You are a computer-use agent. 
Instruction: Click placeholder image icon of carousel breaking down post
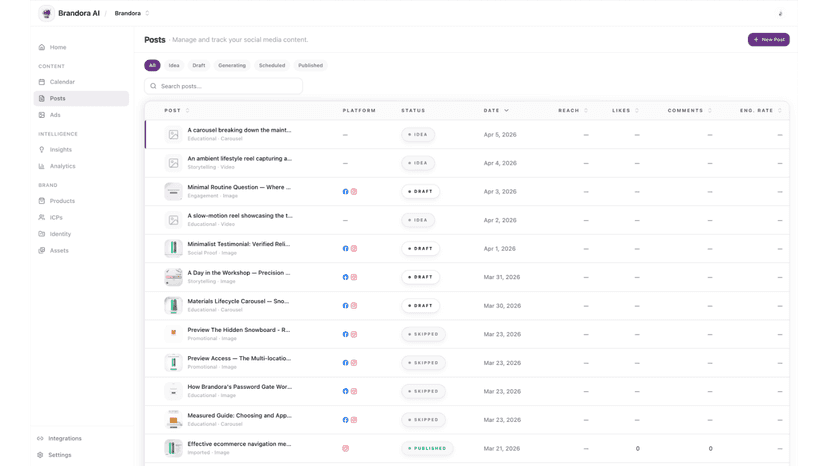(173, 135)
